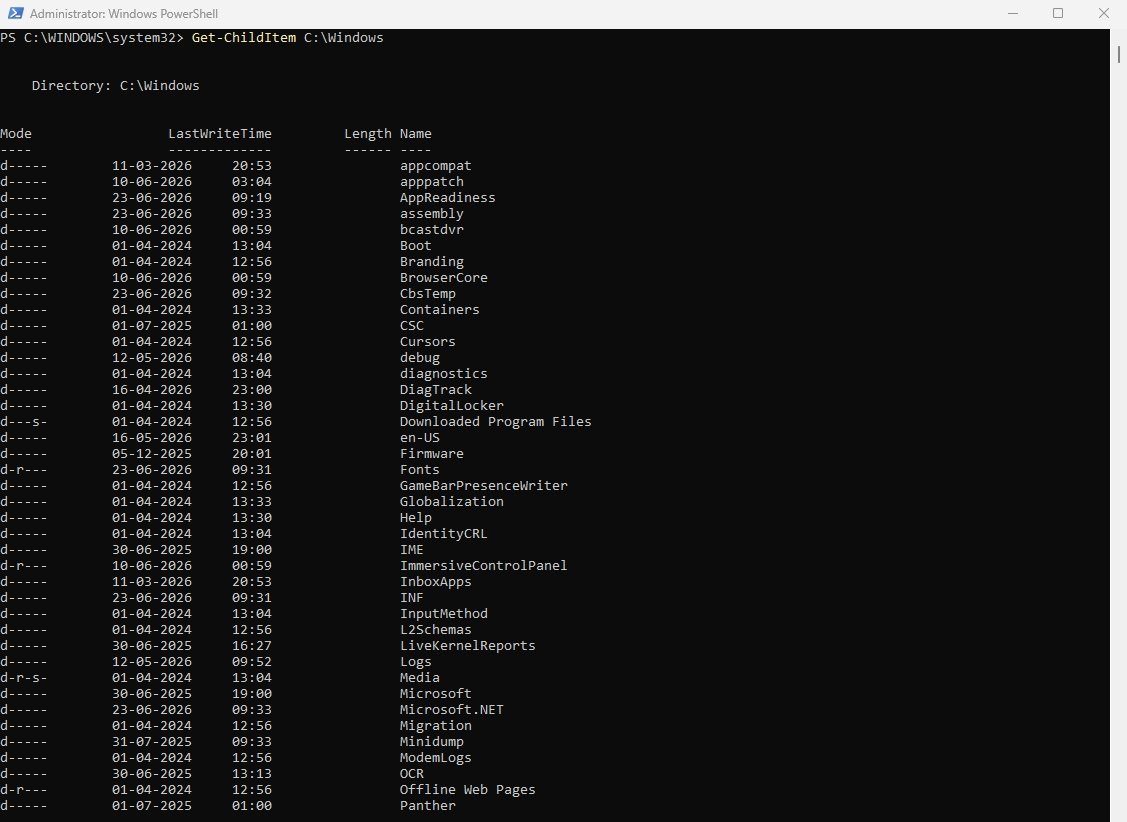Screen dimensions: 1127x822
Task: Select the Minidump folder name
Action: point(431,742)
